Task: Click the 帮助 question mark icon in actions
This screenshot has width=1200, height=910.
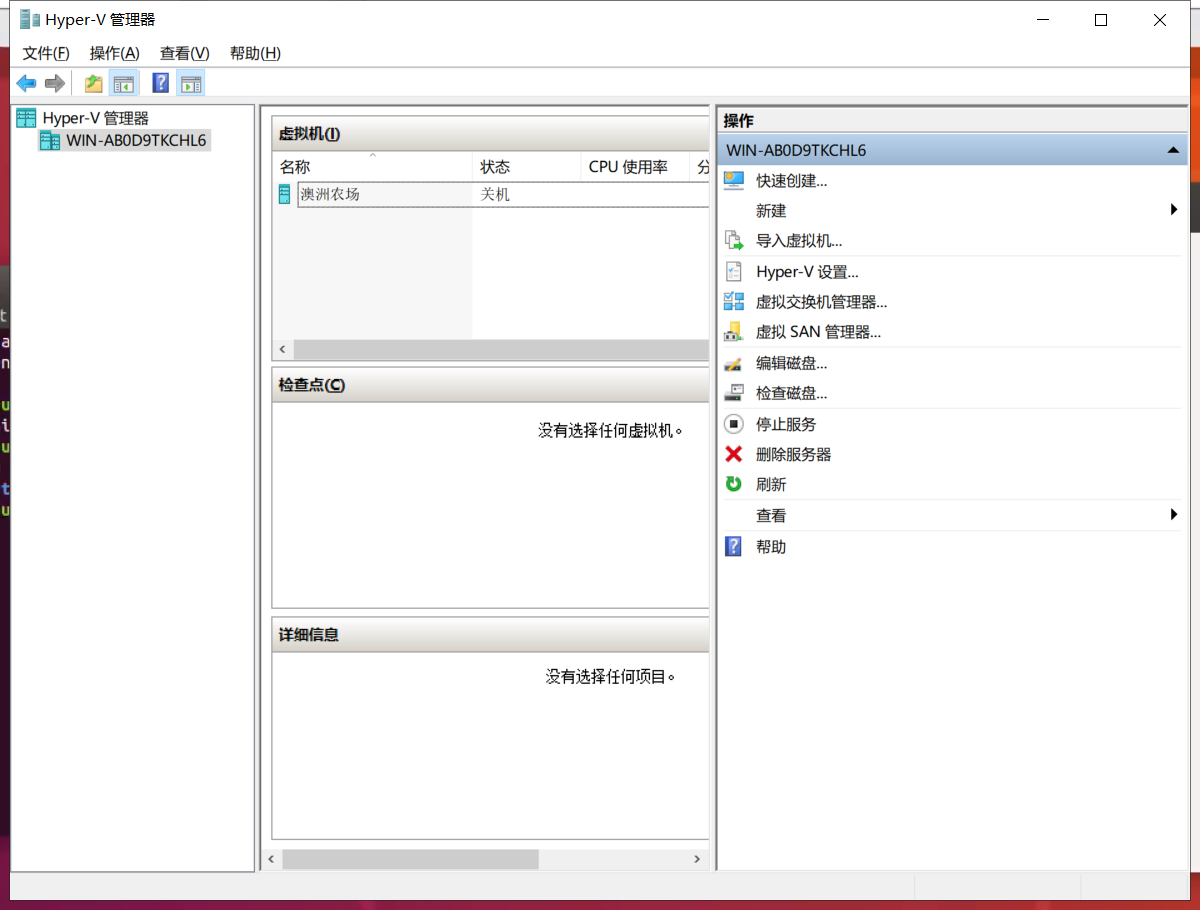Action: pos(734,546)
